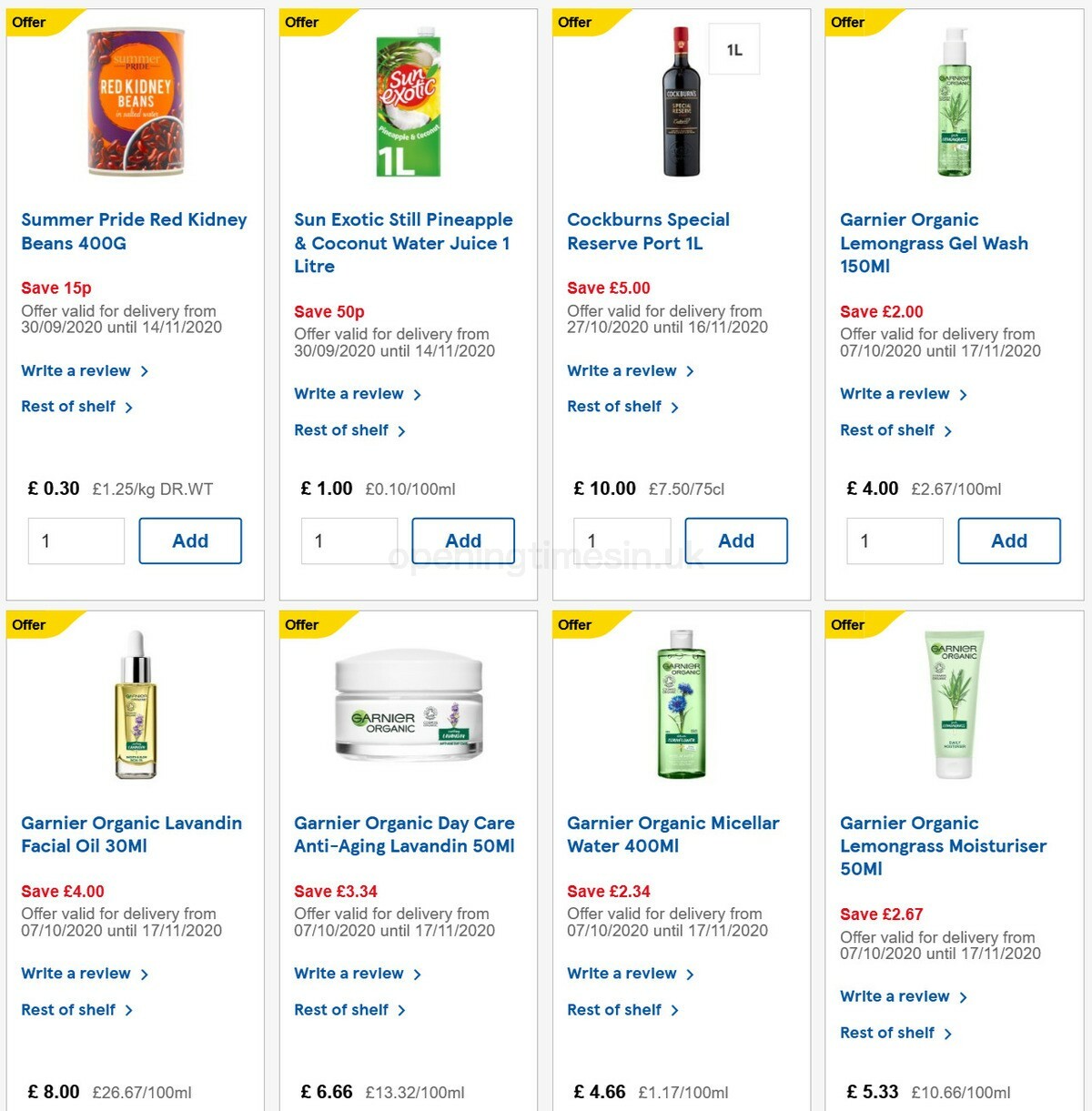Image resolution: width=1092 pixels, height=1111 pixels.
Task: Select the quantity field for Cockburns Port
Action: click(622, 540)
